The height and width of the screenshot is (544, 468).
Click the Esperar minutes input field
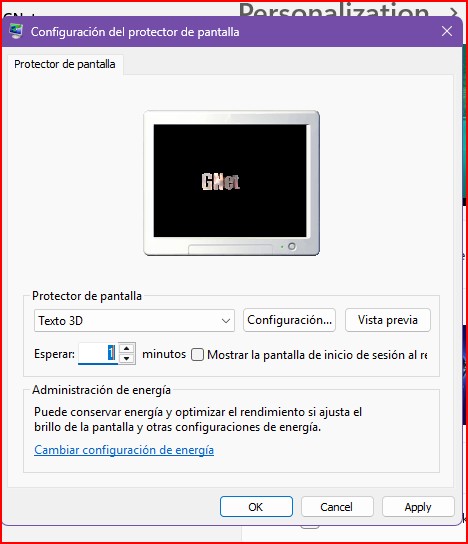pos(98,354)
